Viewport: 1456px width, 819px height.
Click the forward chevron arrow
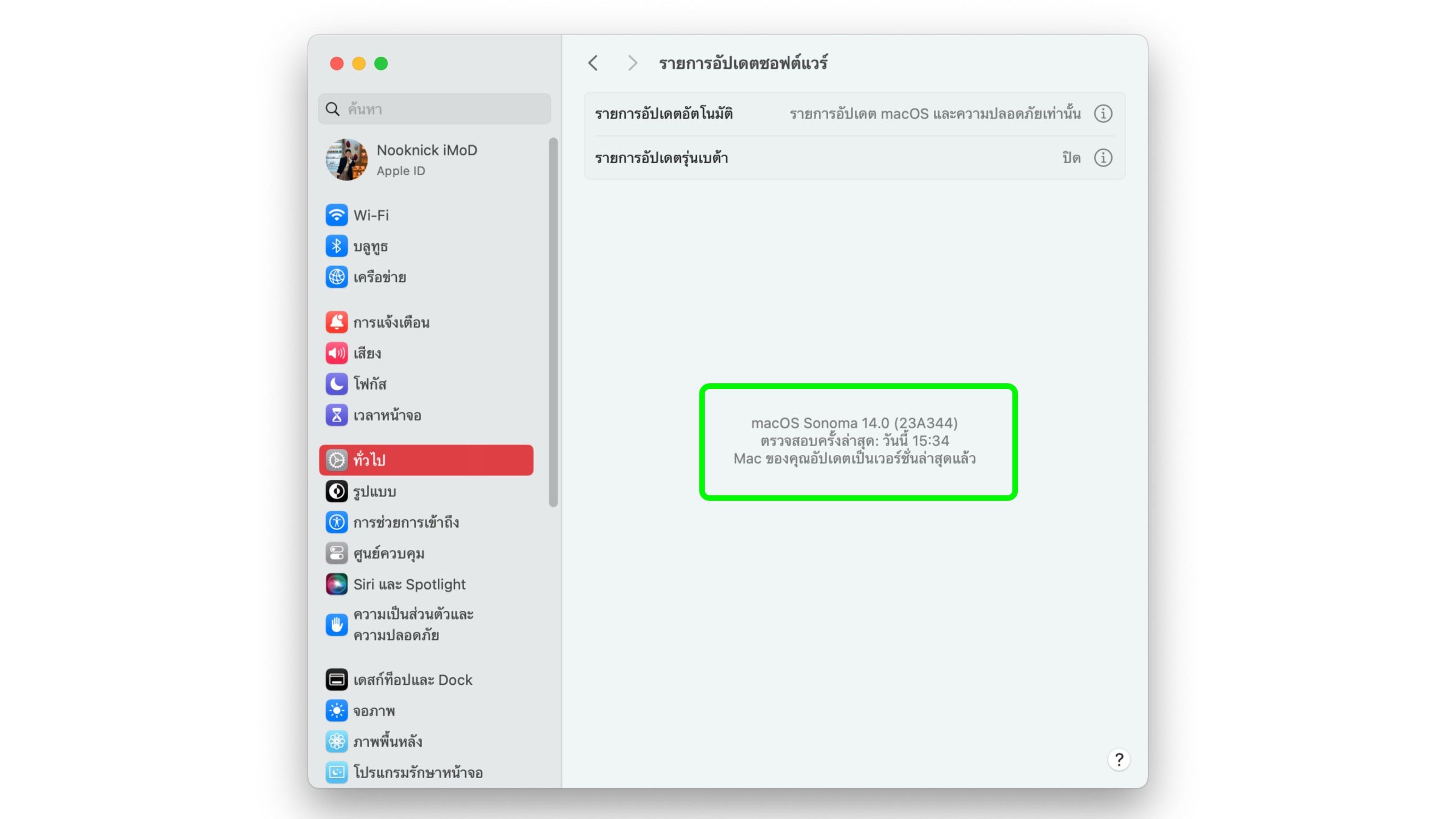click(632, 63)
